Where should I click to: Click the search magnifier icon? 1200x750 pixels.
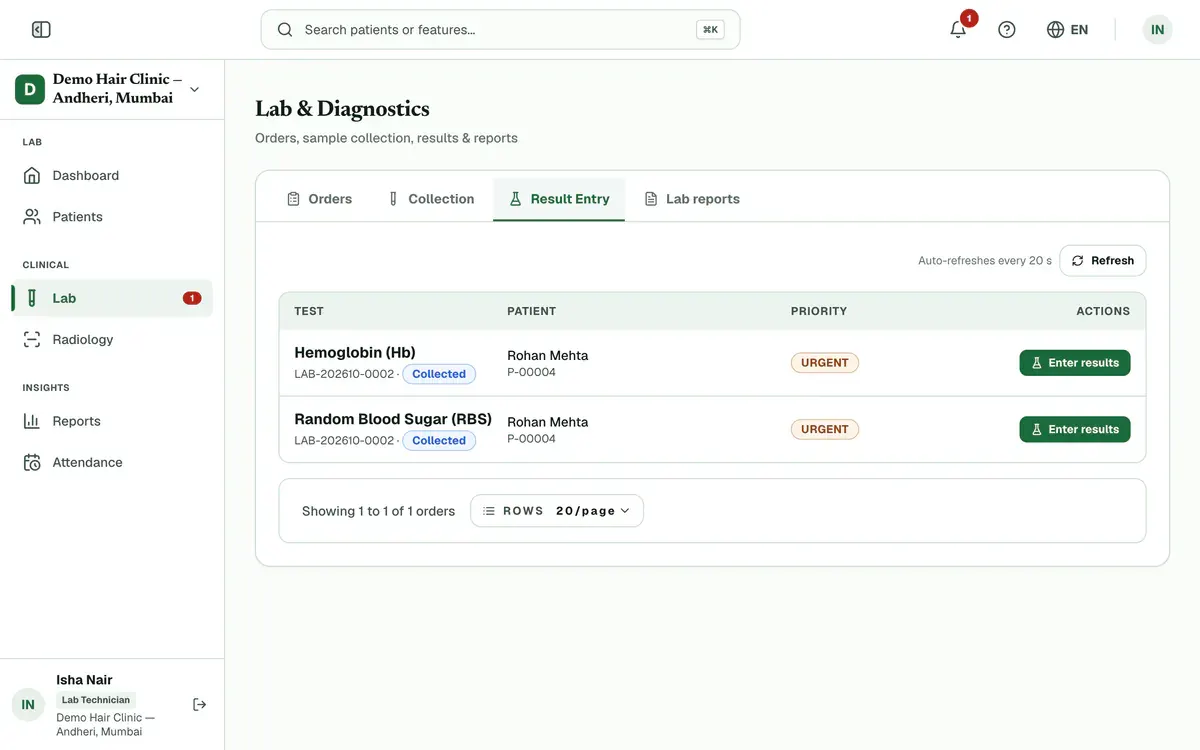[285, 30]
